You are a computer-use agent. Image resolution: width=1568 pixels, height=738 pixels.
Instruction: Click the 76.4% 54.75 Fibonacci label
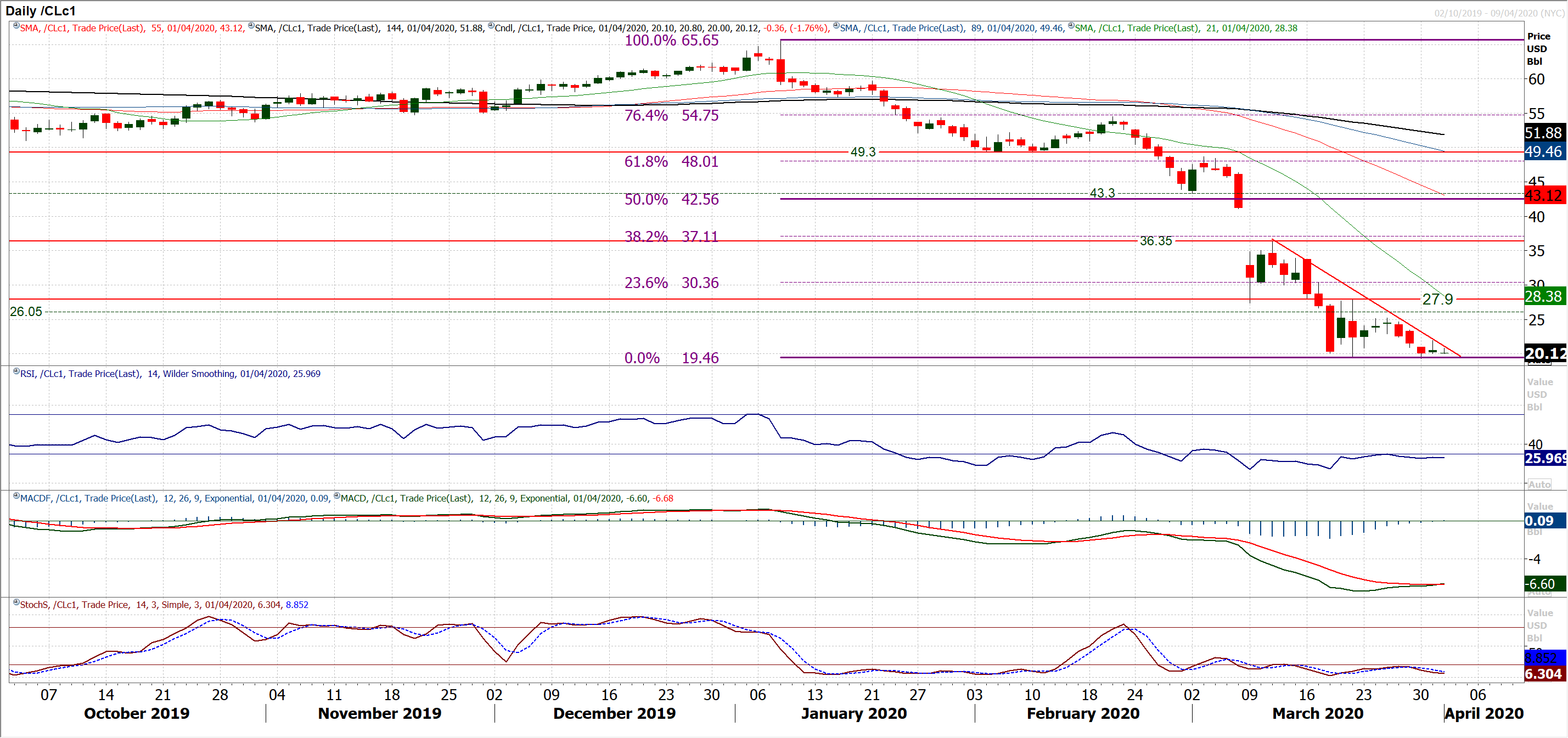[671, 115]
